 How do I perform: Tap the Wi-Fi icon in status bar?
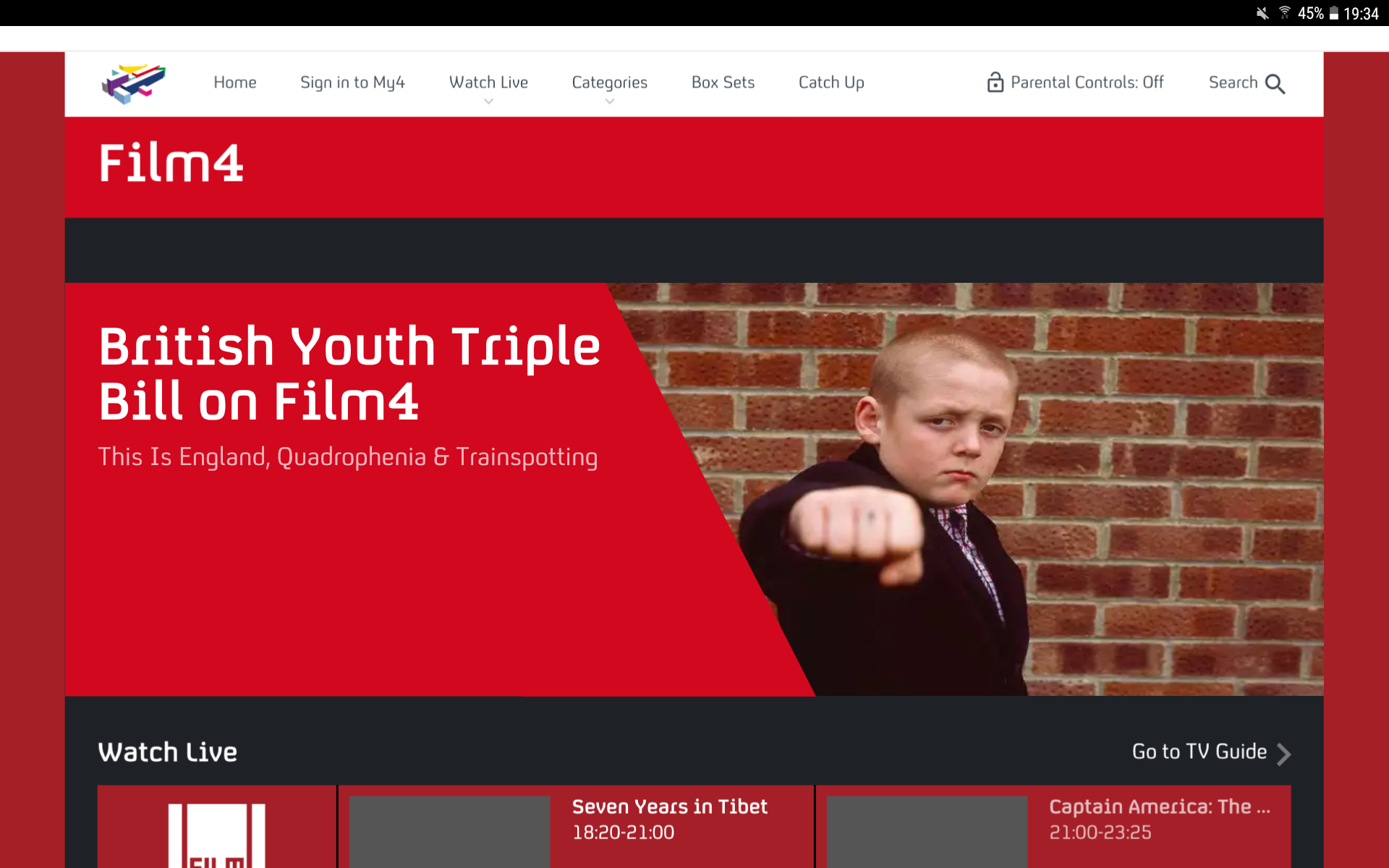(1285, 13)
